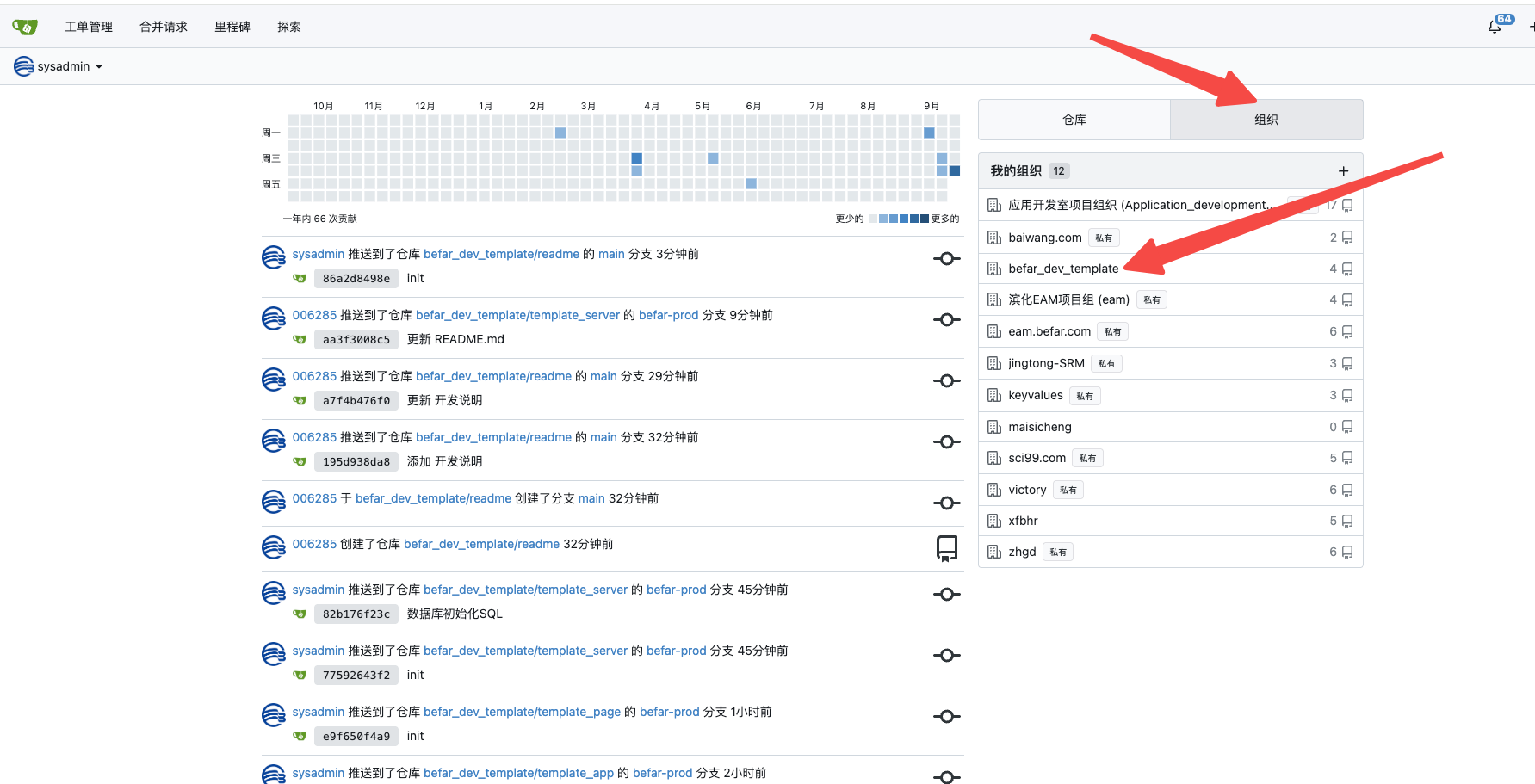Open the baiwang.com organization
The image size is (1535, 784).
pos(1045,238)
